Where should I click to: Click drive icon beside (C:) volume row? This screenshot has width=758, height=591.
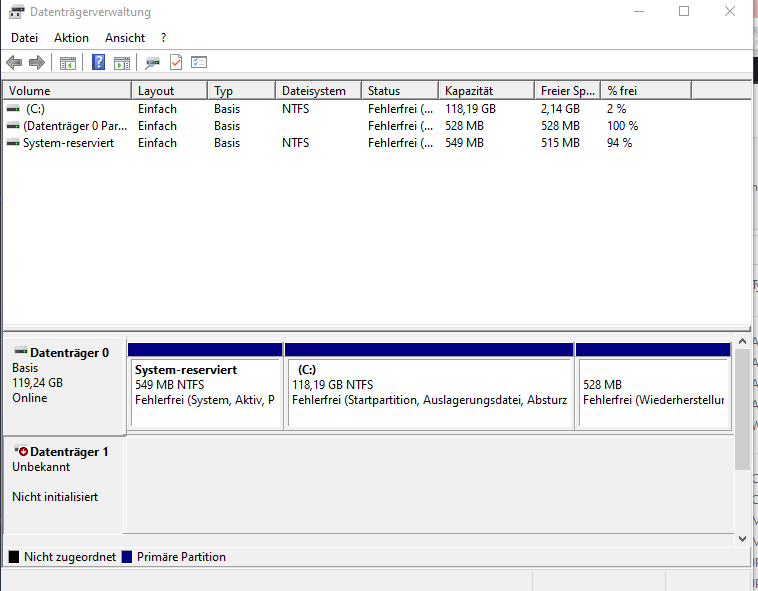[14, 109]
